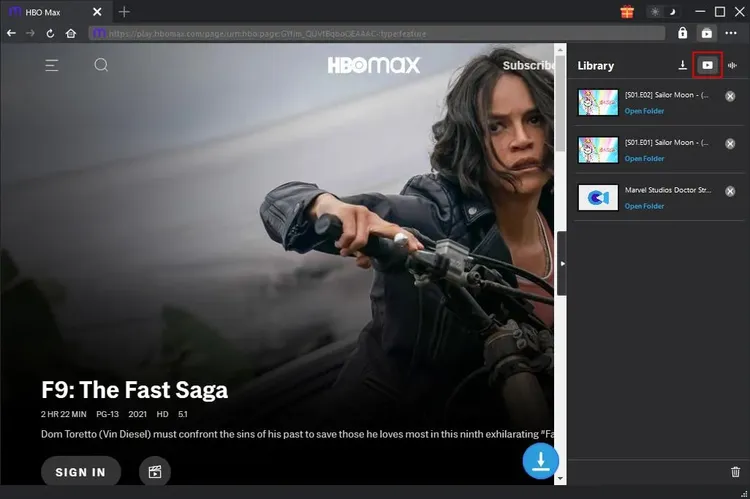Click the trash icon to clear the library
This screenshot has height=499, width=750.
click(736, 472)
